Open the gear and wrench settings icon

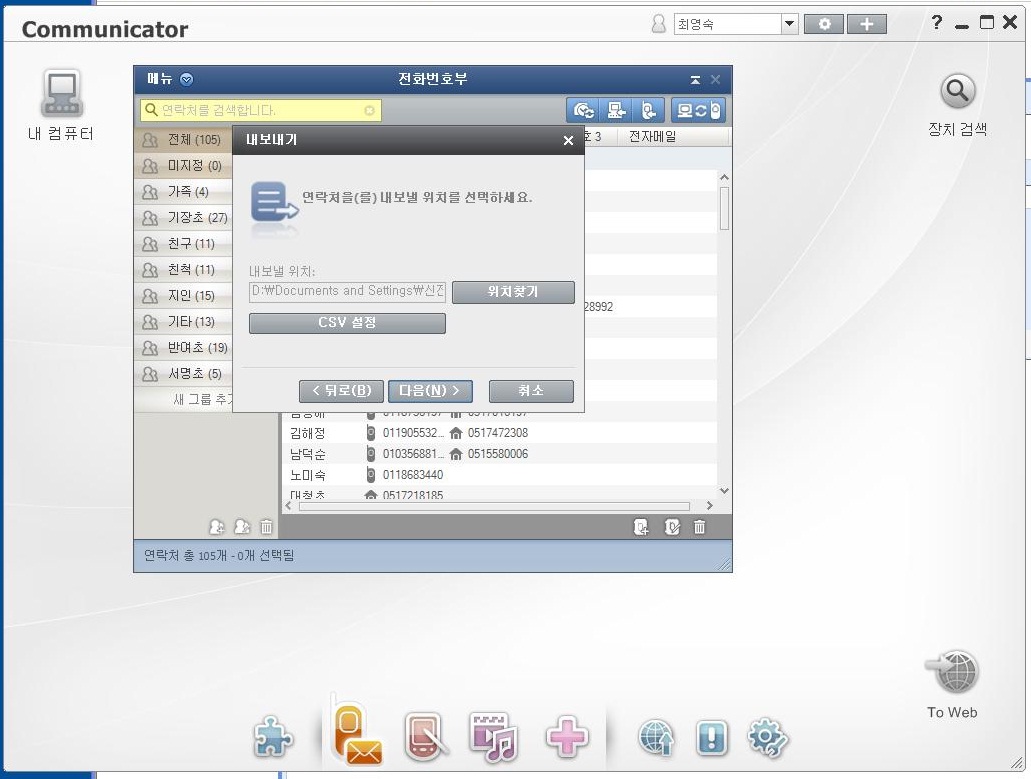tap(768, 738)
